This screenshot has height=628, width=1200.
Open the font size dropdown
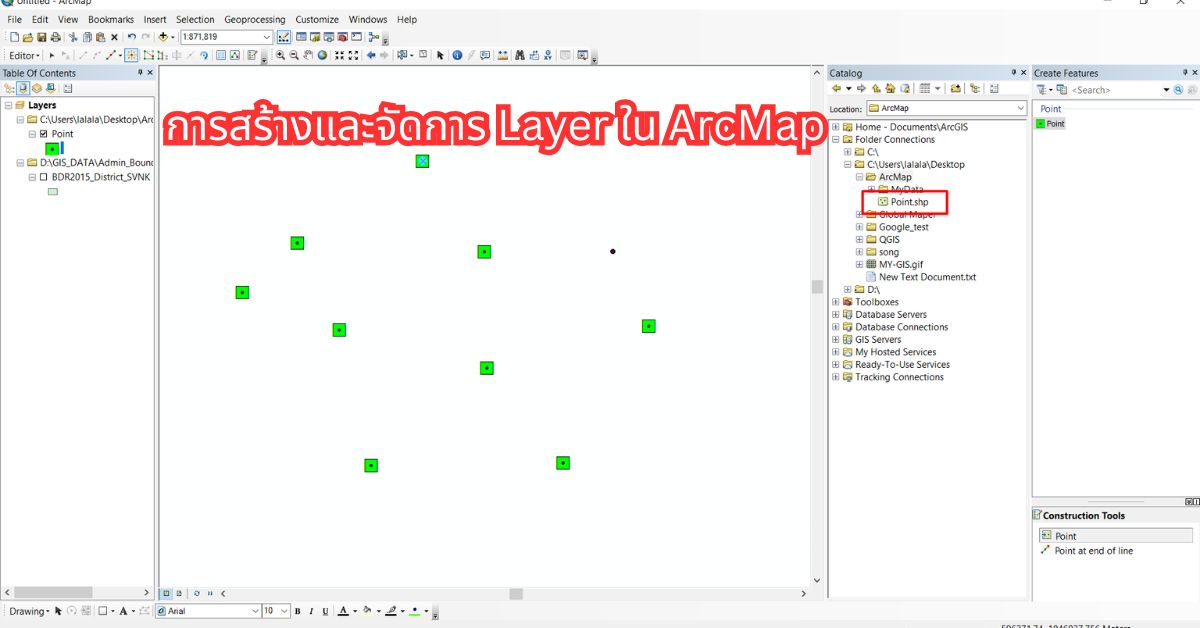point(285,611)
